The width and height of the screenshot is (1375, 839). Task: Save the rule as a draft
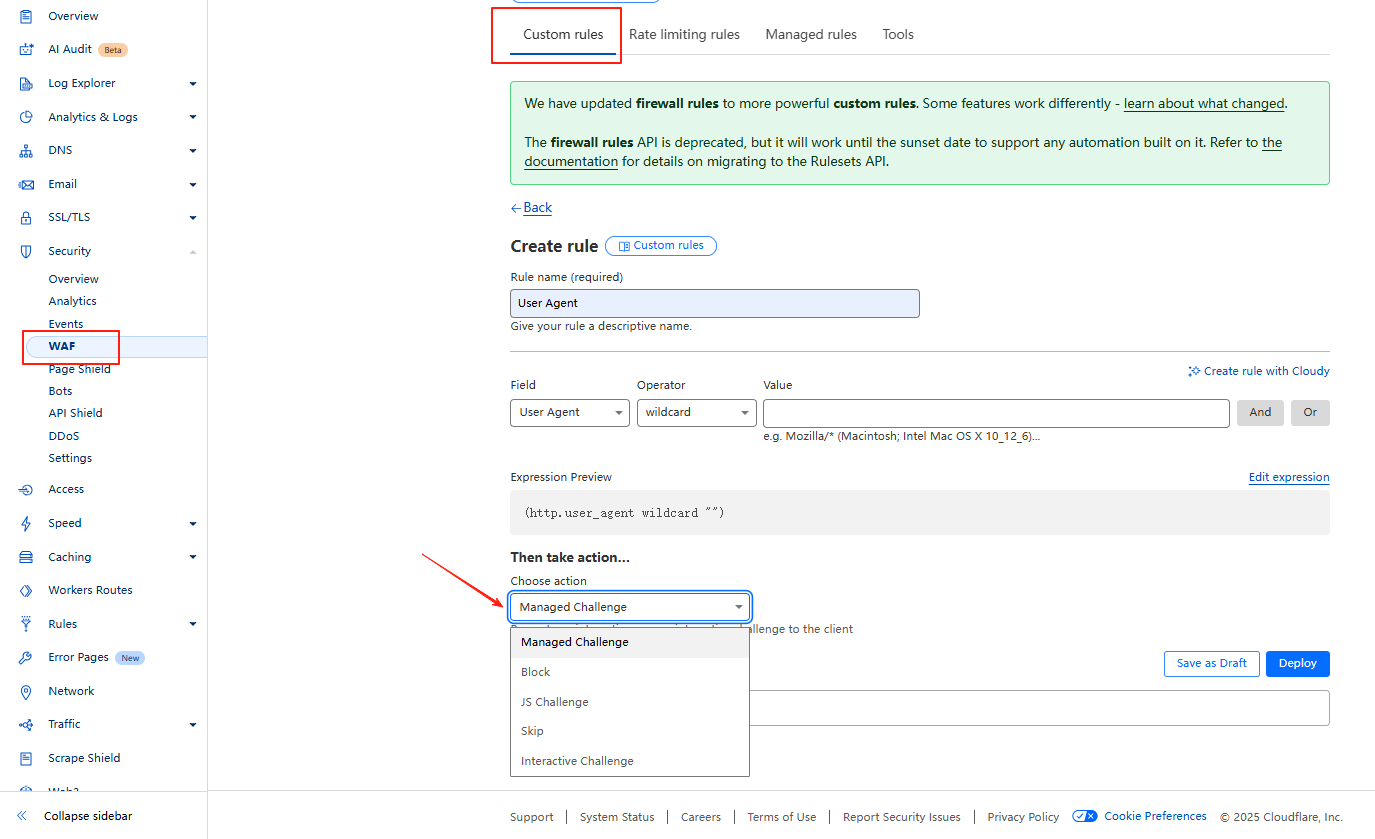click(x=1211, y=663)
